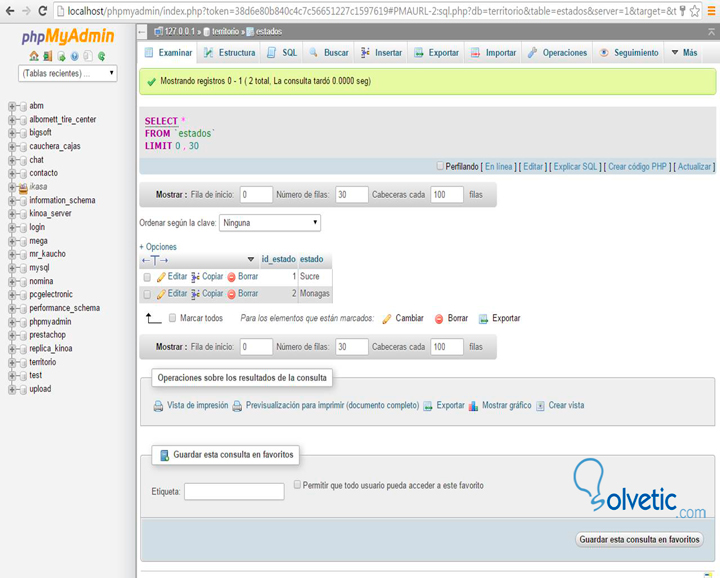This screenshot has height=578, width=720.
Task: Click the column options dropdown triangle in table header
Action: tap(251, 259)
